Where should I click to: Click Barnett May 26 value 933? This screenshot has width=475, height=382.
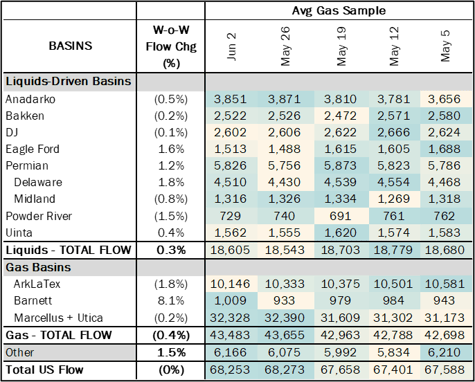click(x=284, y=301)
